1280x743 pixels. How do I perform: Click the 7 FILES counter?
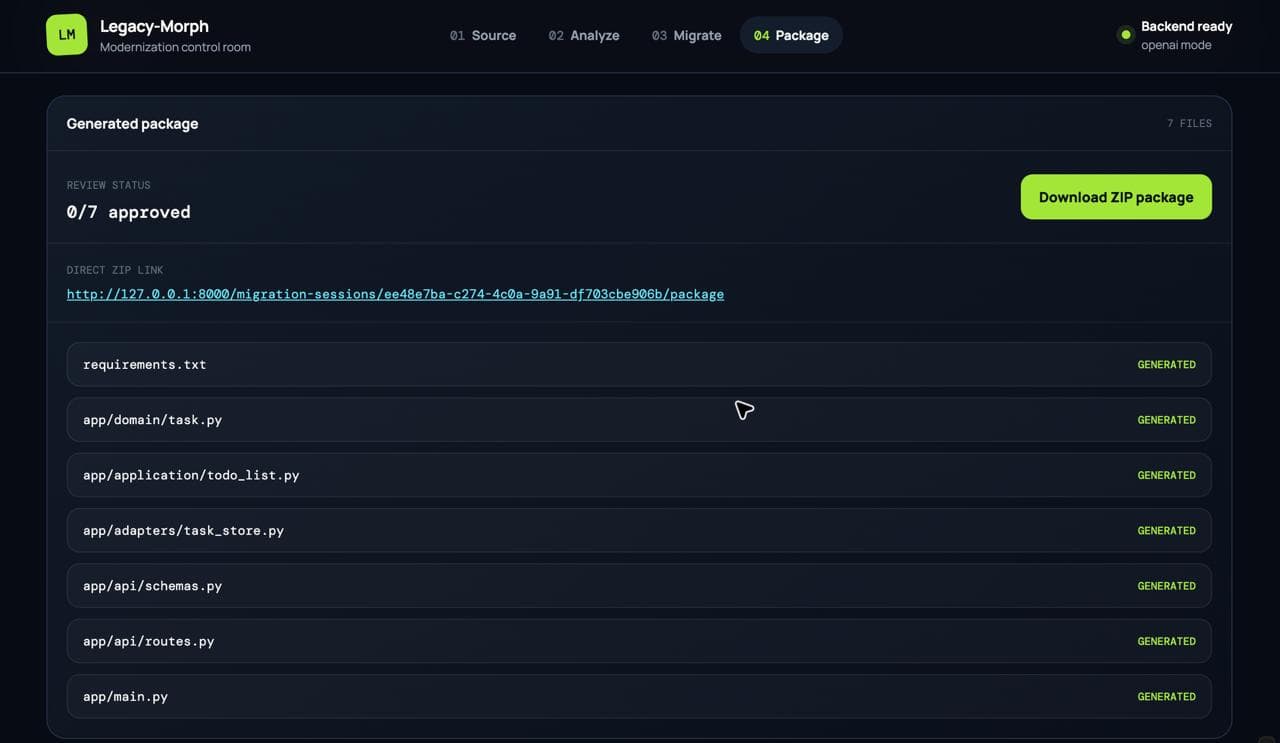click(1189, 124)
